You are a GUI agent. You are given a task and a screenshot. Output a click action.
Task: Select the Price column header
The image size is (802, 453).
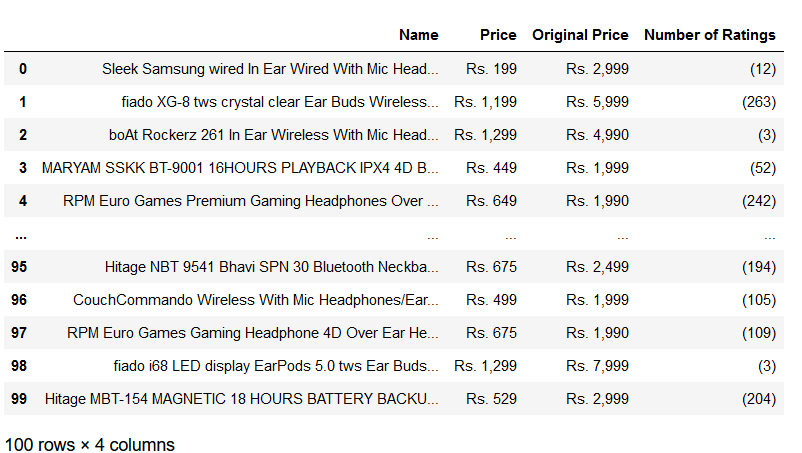click(x=498, y=35)
